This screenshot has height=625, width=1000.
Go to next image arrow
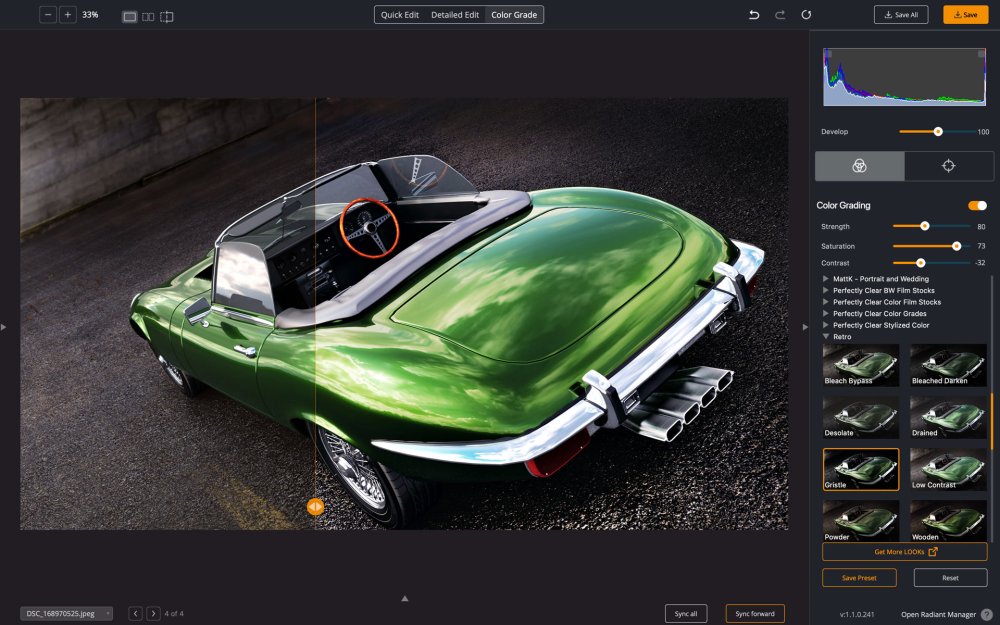[153, 614]
